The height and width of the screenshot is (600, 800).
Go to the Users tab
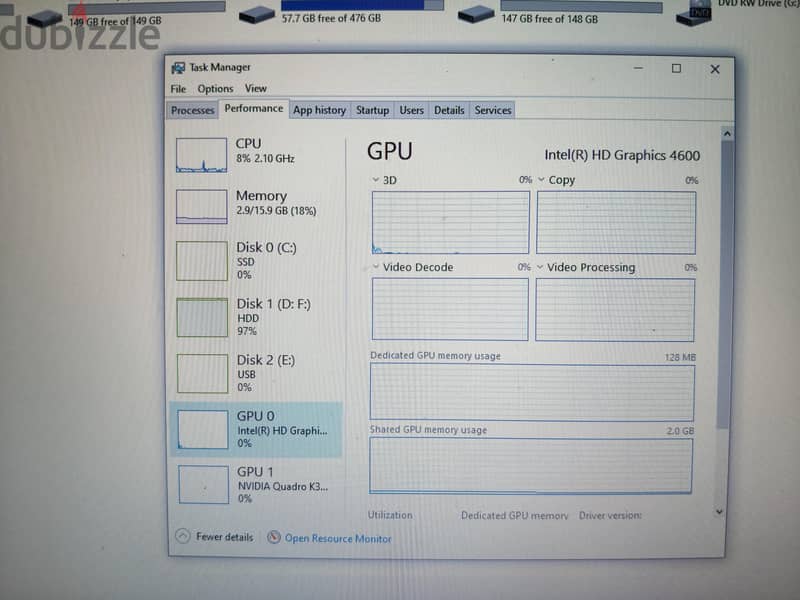pos(411,110)
